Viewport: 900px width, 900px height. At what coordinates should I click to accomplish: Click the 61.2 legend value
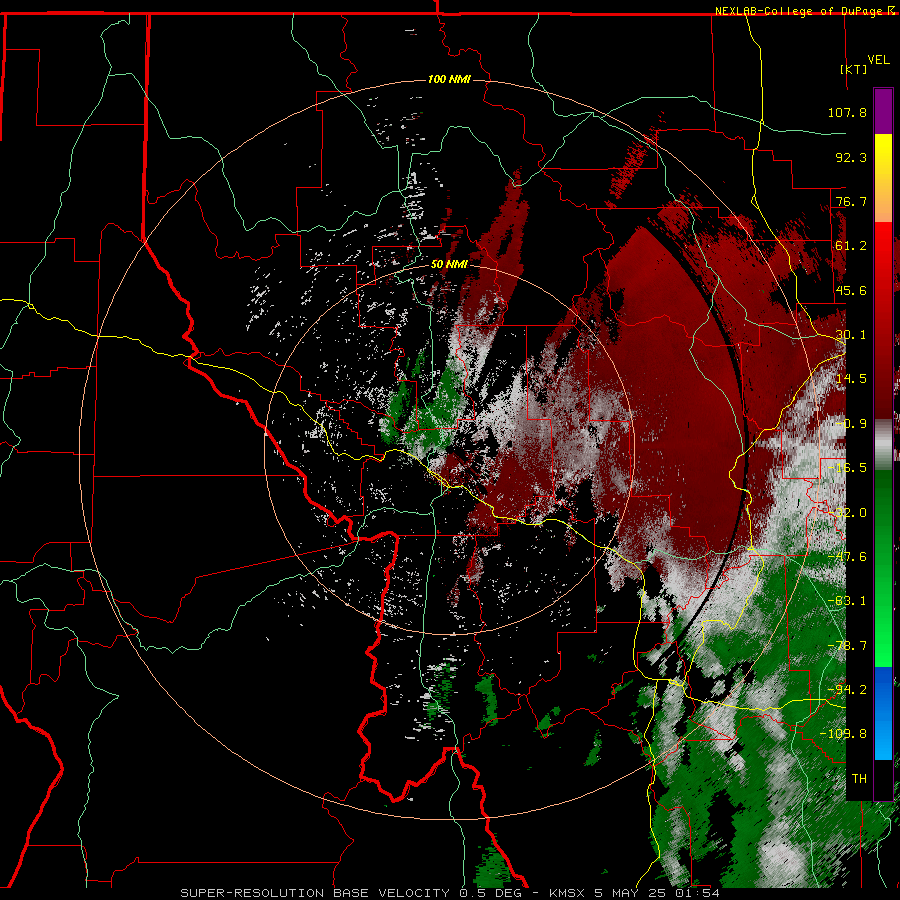point(851,246)
